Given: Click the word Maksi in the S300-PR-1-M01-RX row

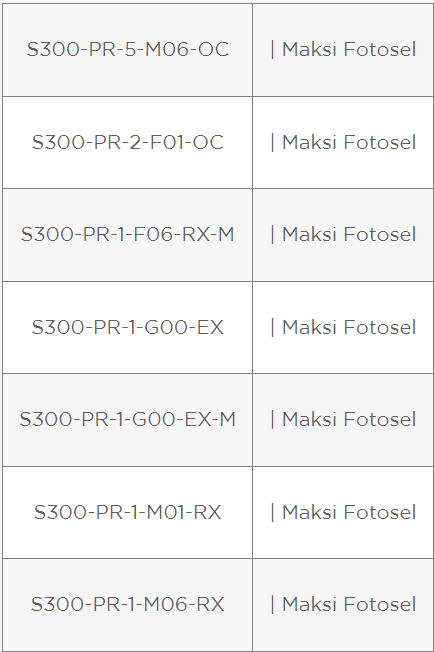Looking at the screenshot, I should 309,512.
